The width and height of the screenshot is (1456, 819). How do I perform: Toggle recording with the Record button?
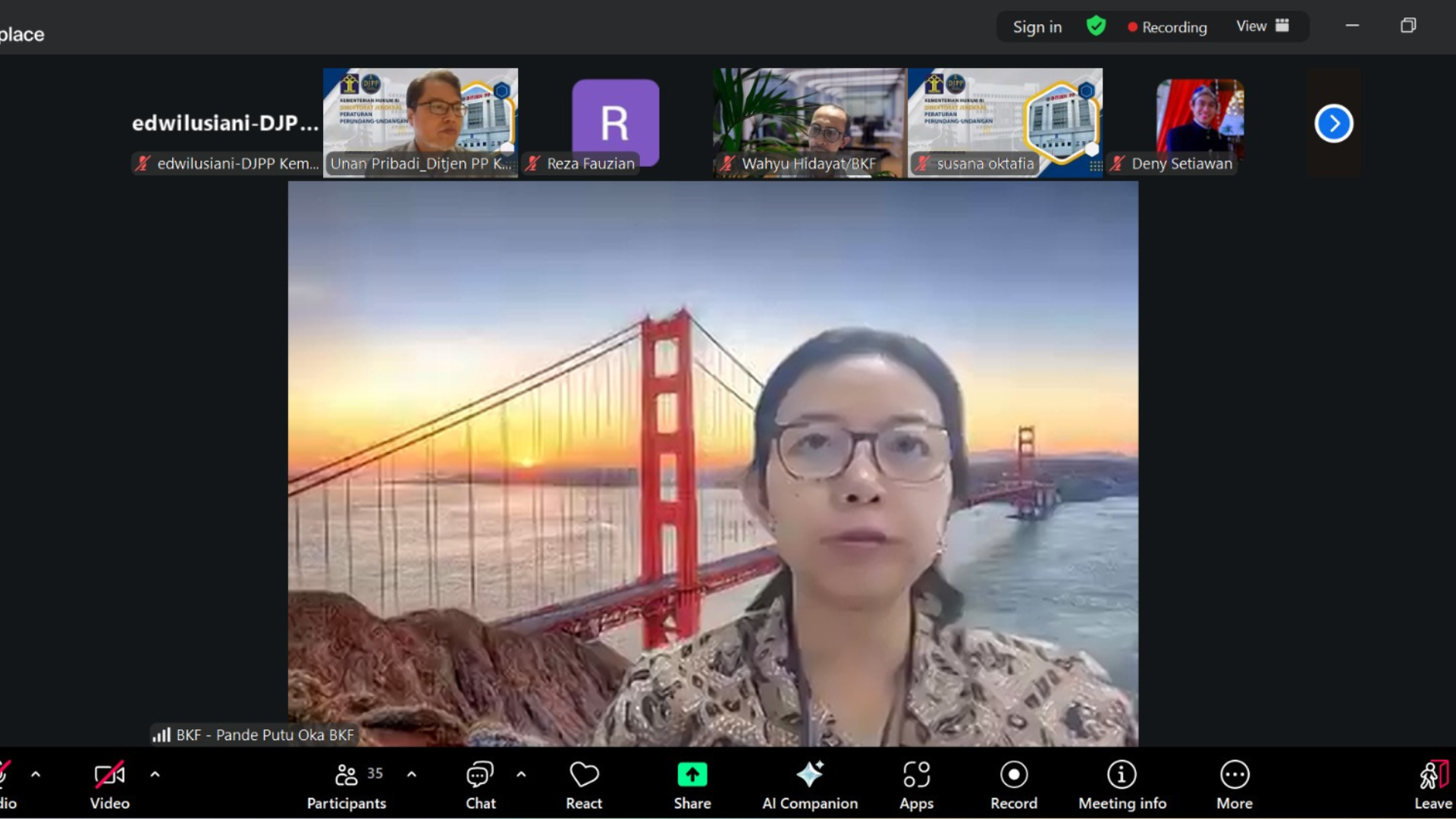(x=1014, y=775)
